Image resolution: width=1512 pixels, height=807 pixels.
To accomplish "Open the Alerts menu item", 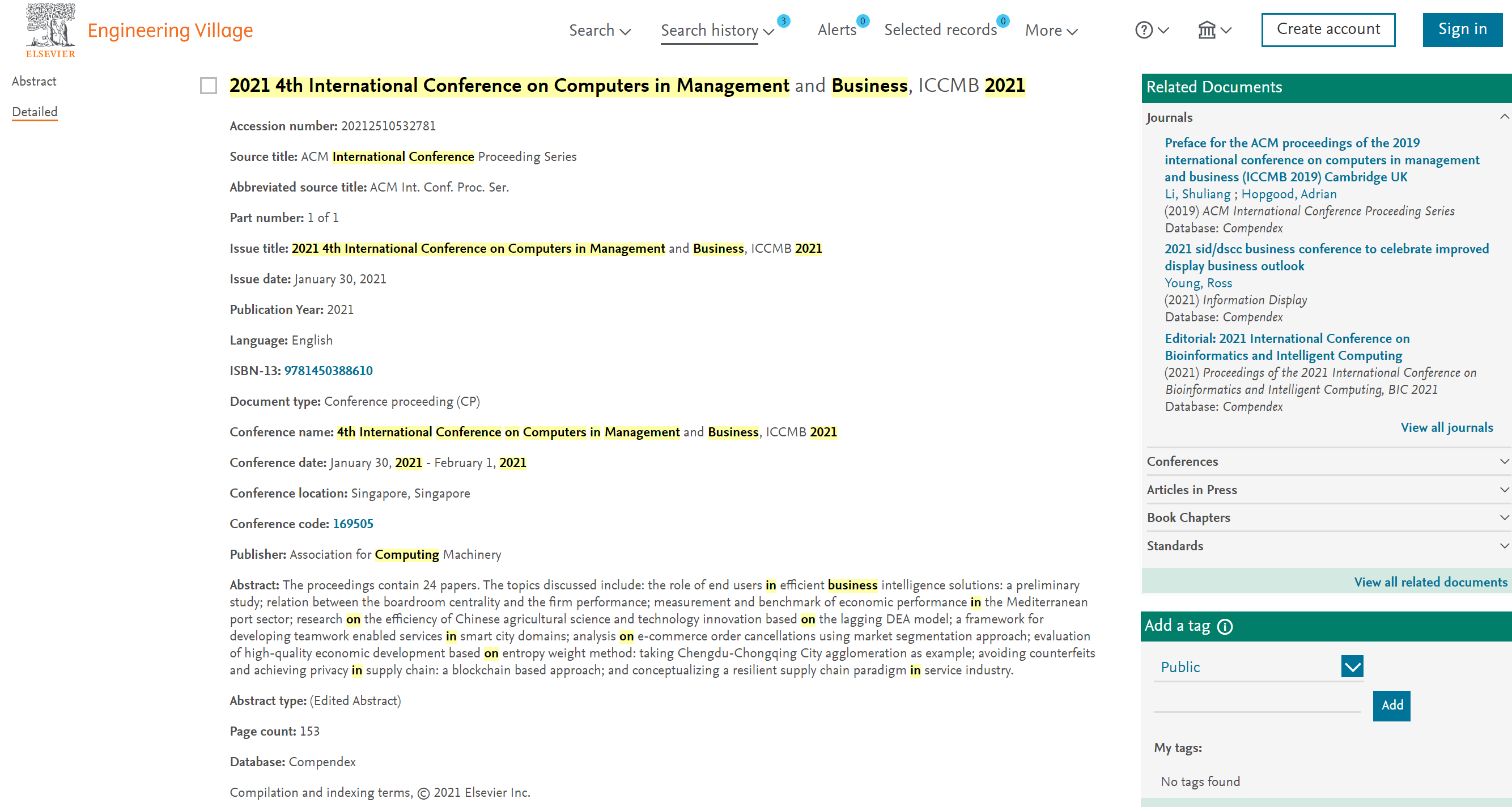I will point(836,30).
